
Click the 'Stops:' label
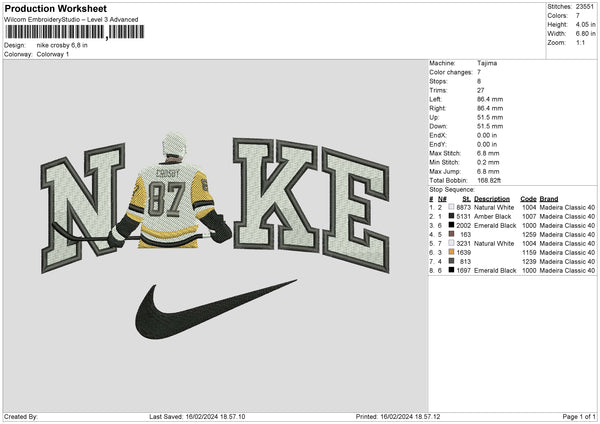(x=438, y=81)
